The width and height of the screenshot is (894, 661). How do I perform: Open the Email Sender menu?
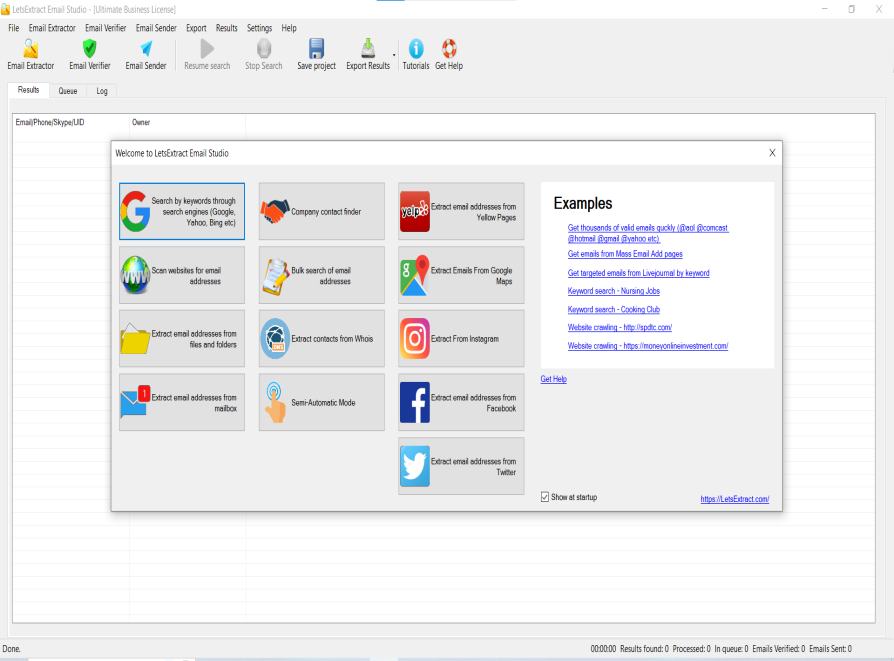[x=156, y=28]
